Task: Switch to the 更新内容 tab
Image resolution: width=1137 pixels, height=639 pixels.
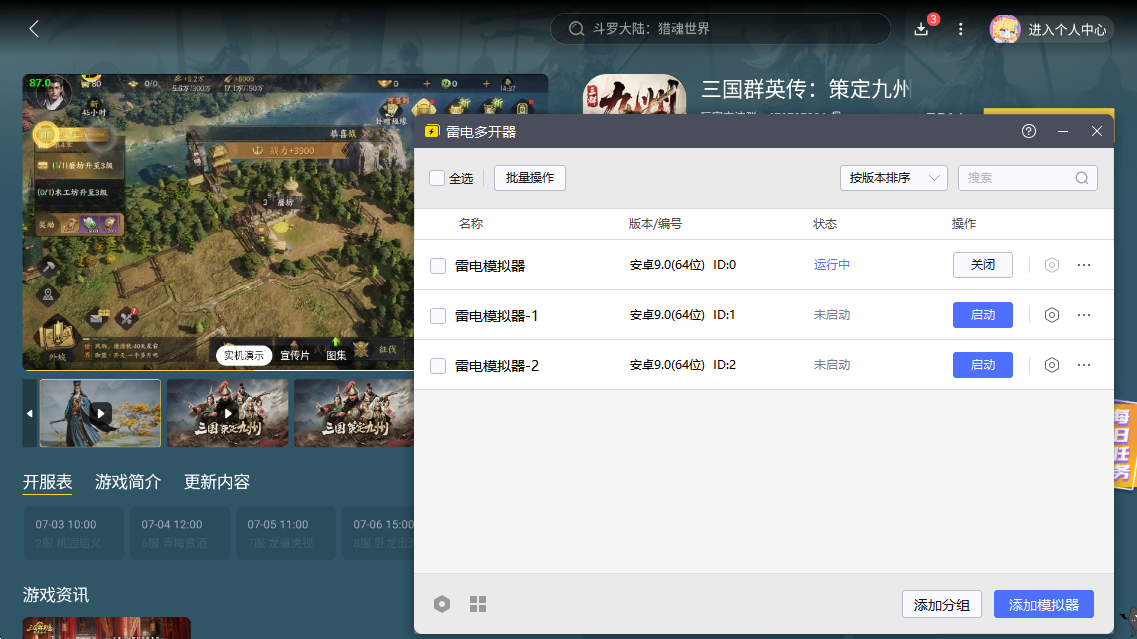Action: [217, 482]
